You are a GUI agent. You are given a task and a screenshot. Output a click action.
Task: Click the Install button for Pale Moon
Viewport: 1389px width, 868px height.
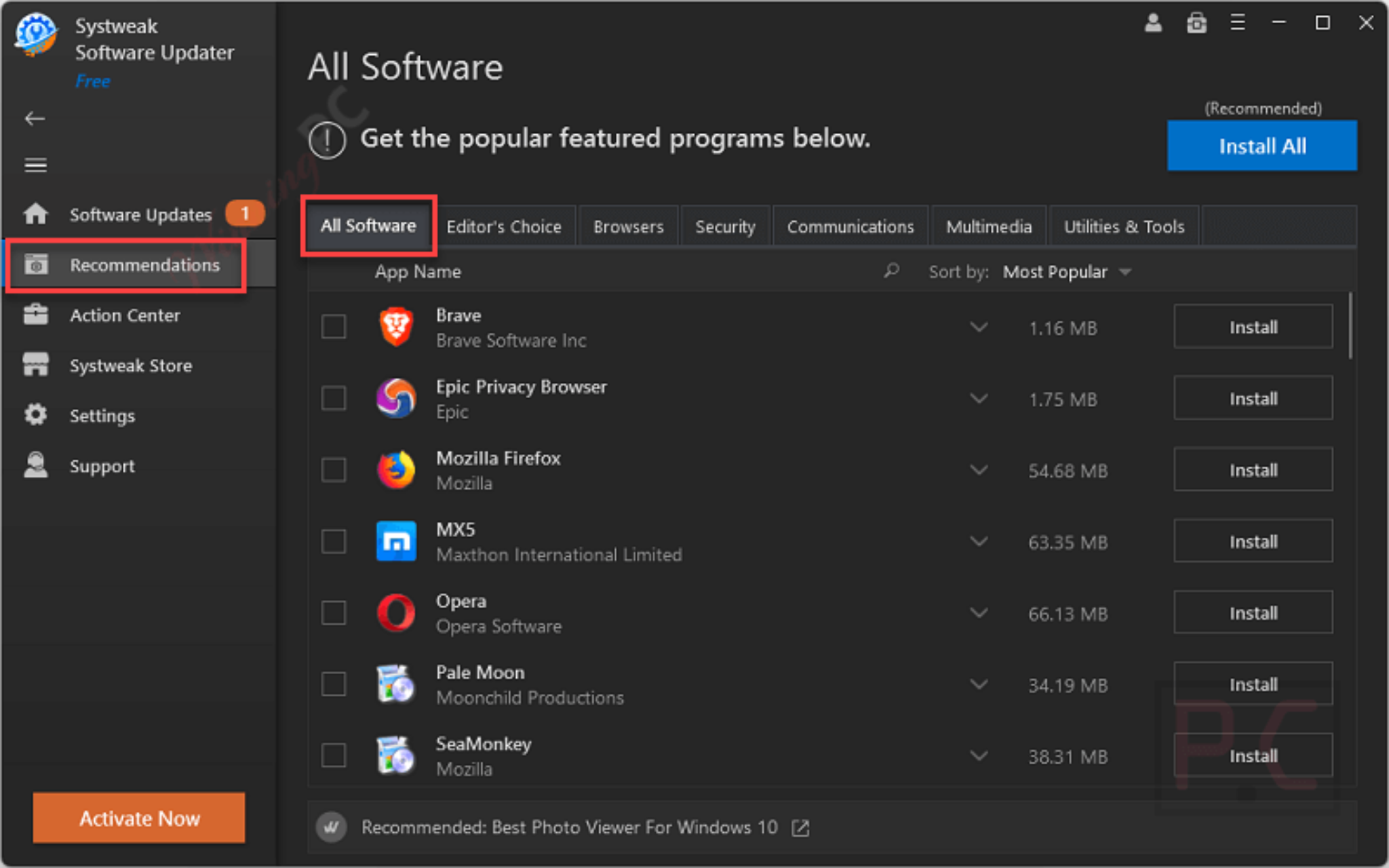pyautogui.click(x=1253, y=684)
